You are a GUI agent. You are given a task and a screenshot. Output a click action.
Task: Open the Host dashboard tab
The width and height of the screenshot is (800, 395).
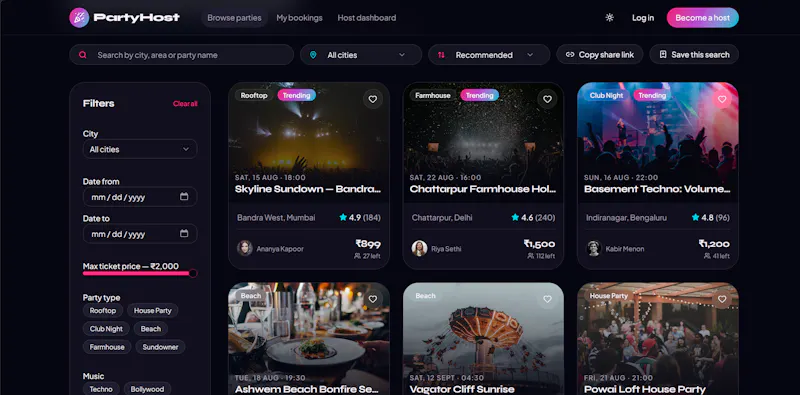click(366, 18)
